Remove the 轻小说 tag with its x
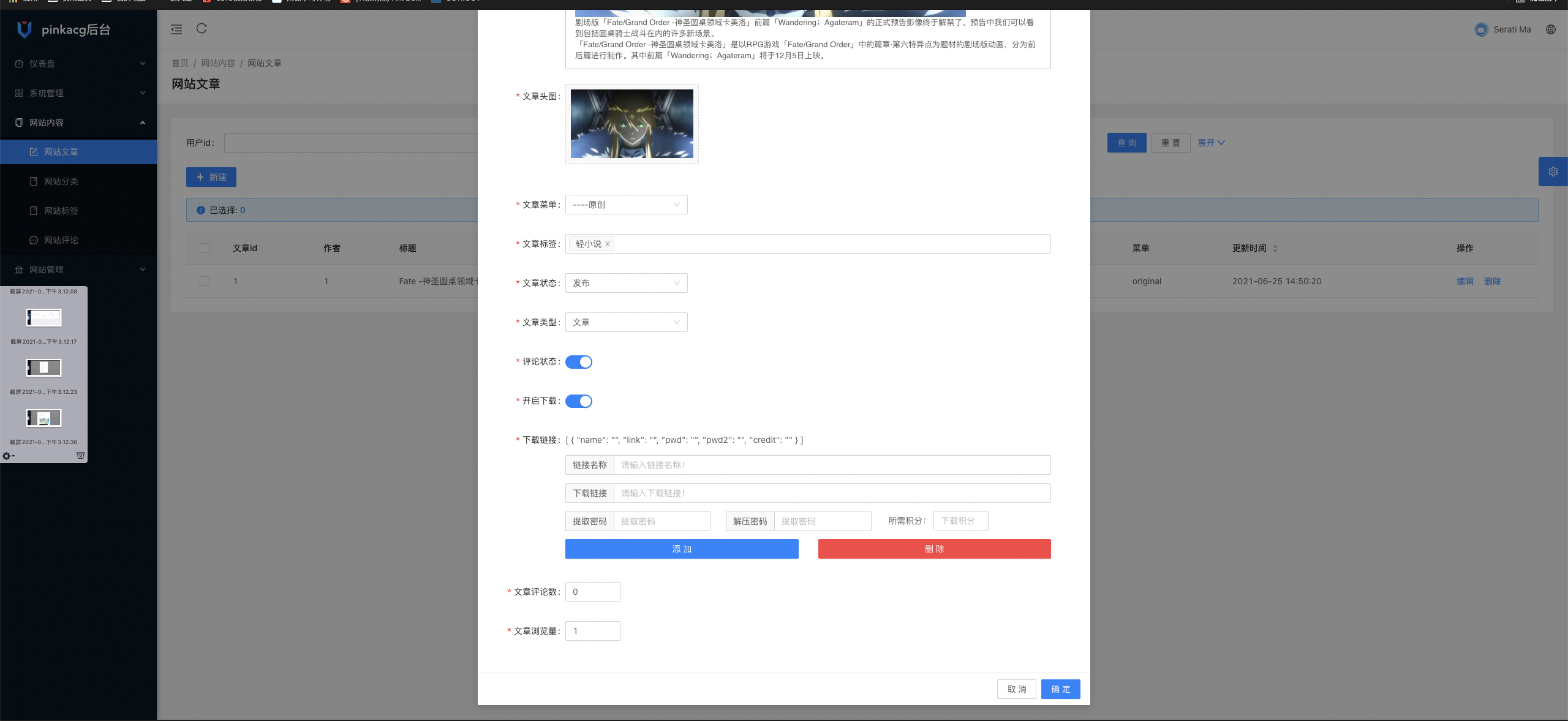The image size is (1568, 721). click(608, 244)
